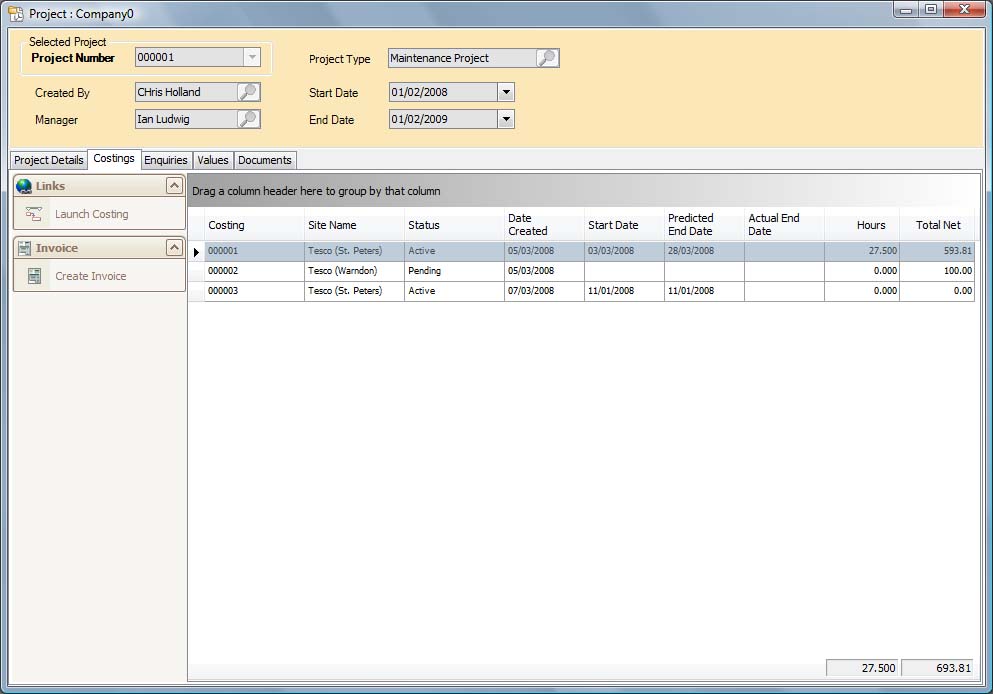Select costing row 000002 Tesco (Warndon)
993x694 pixels.
pos(342,271)
